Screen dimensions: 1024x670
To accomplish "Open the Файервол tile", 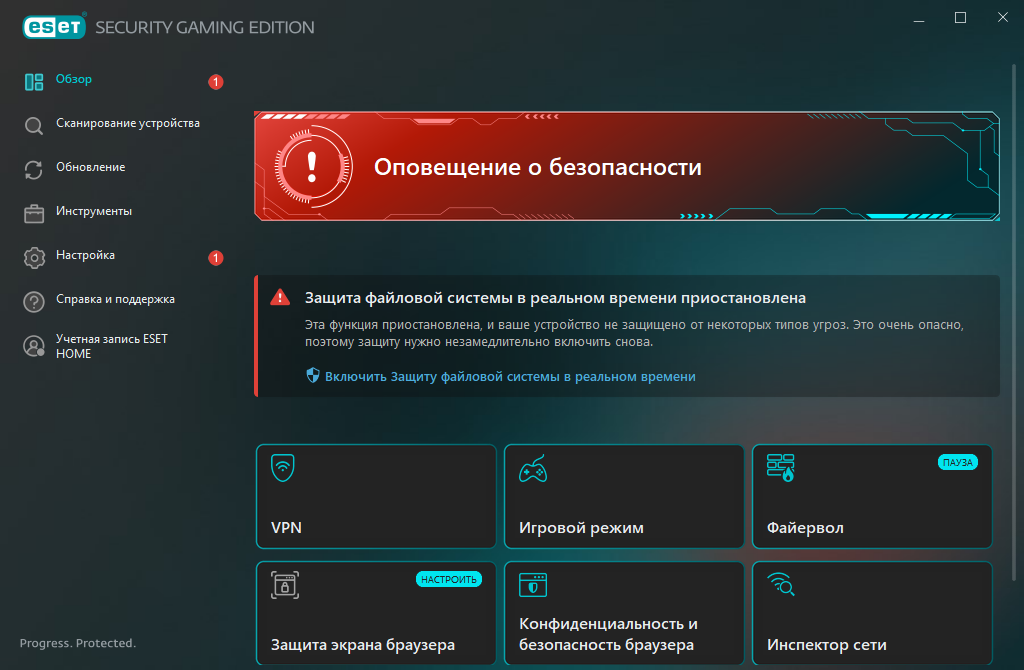I will [x=872, y=496].
